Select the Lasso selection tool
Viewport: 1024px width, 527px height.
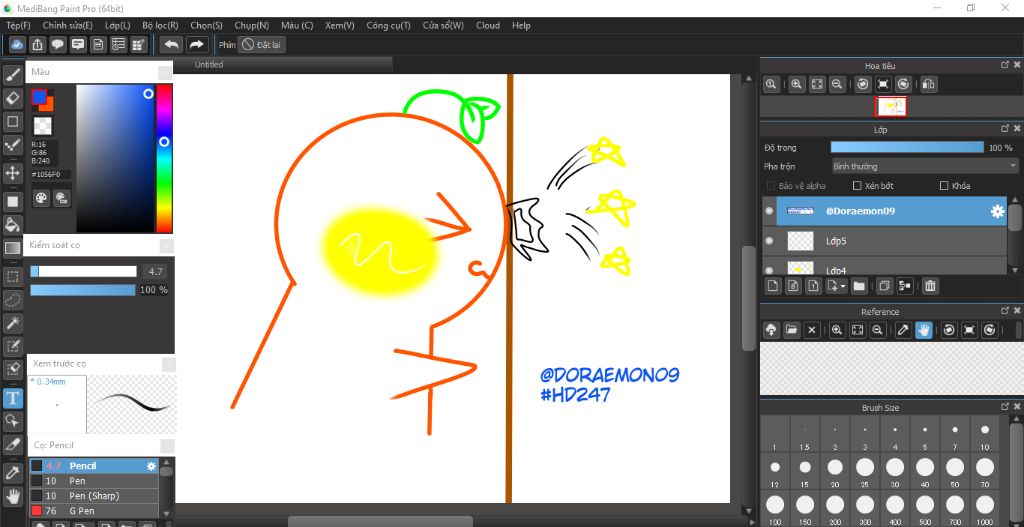12,300
